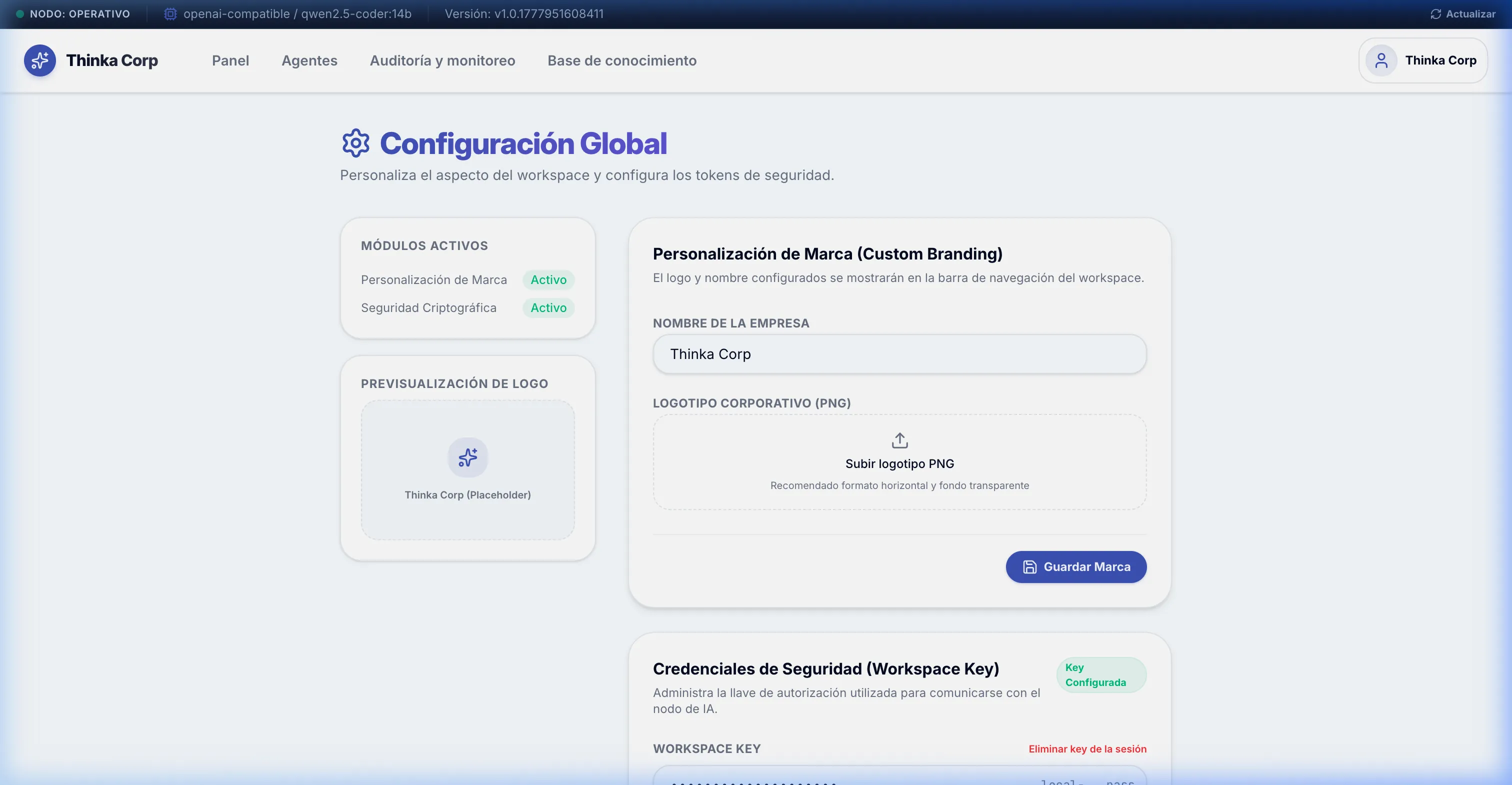1512x785 pixels.
Task: Click the Recomendado formato horizontal hint text
Action: 899,485
